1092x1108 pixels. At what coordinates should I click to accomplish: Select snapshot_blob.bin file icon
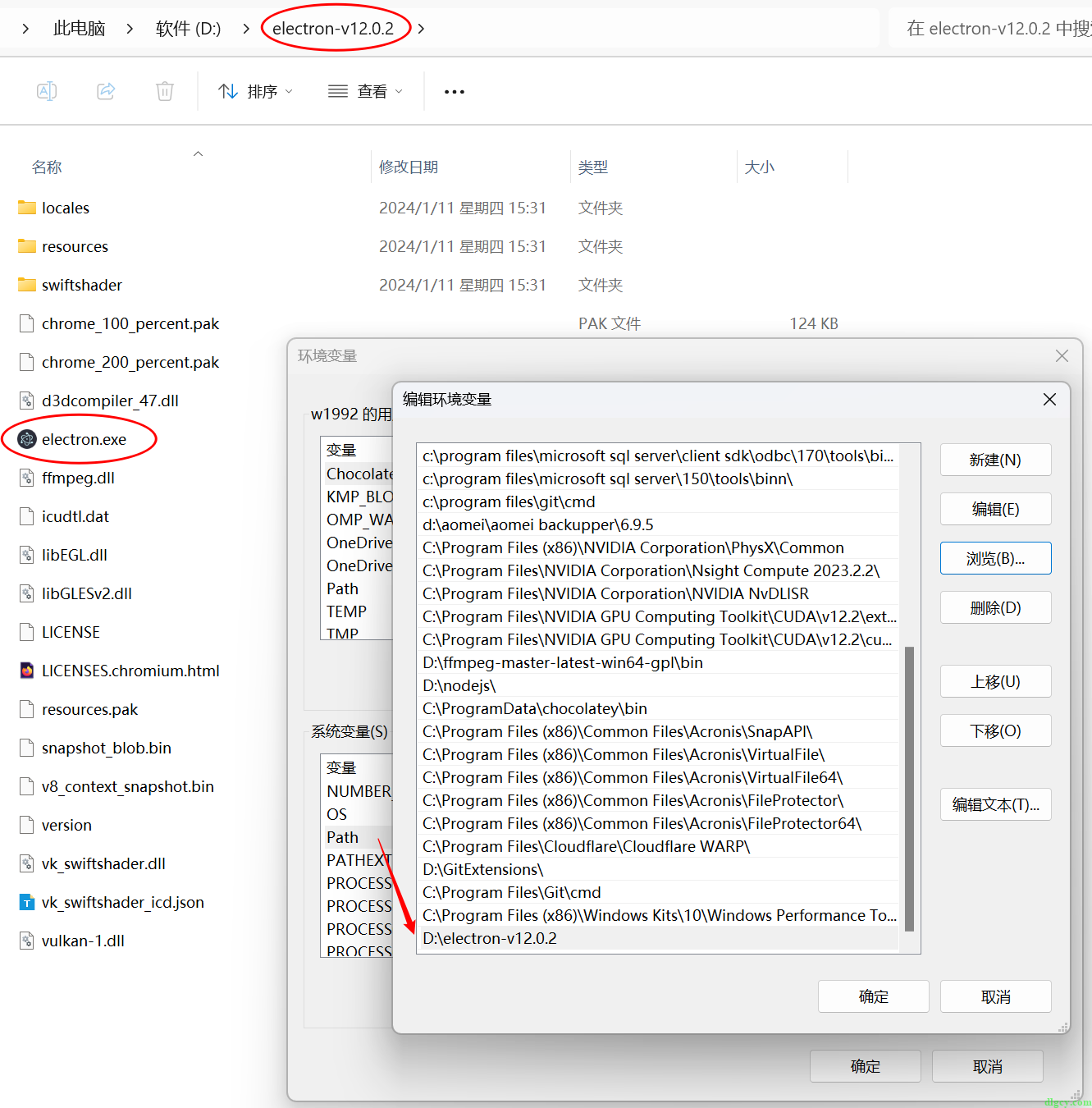(x=27, y=748)
